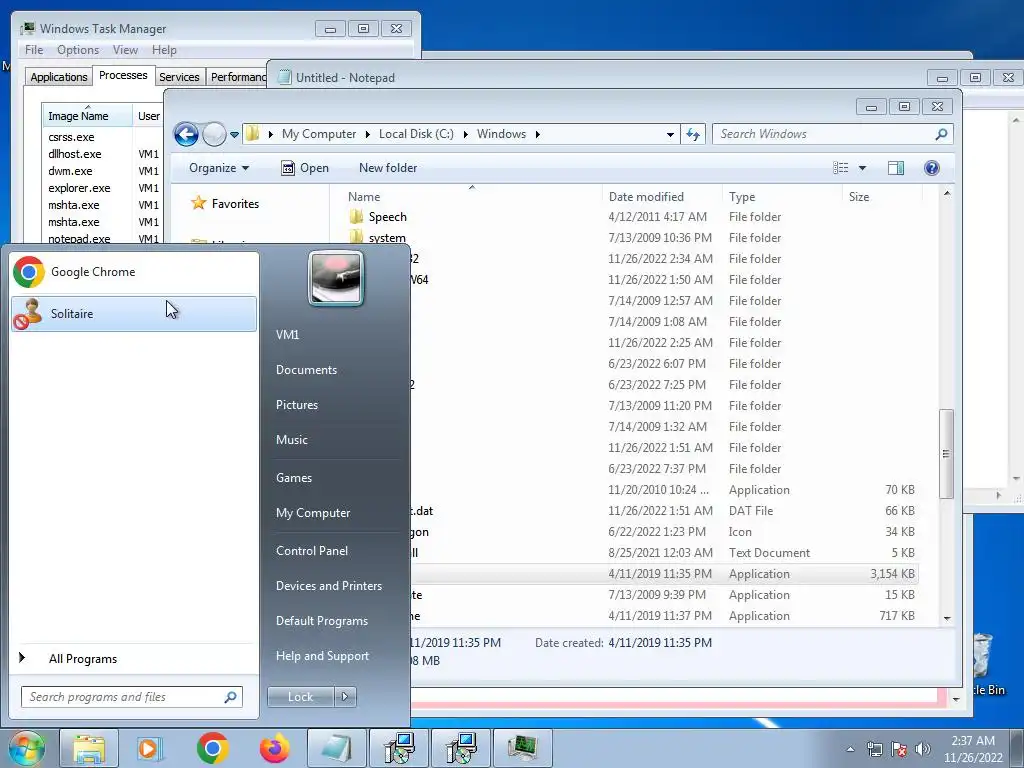This screenshot has height=768, width=1024.
Task: Open the recent locations dropdown arrow
Action: click(234, 135)
